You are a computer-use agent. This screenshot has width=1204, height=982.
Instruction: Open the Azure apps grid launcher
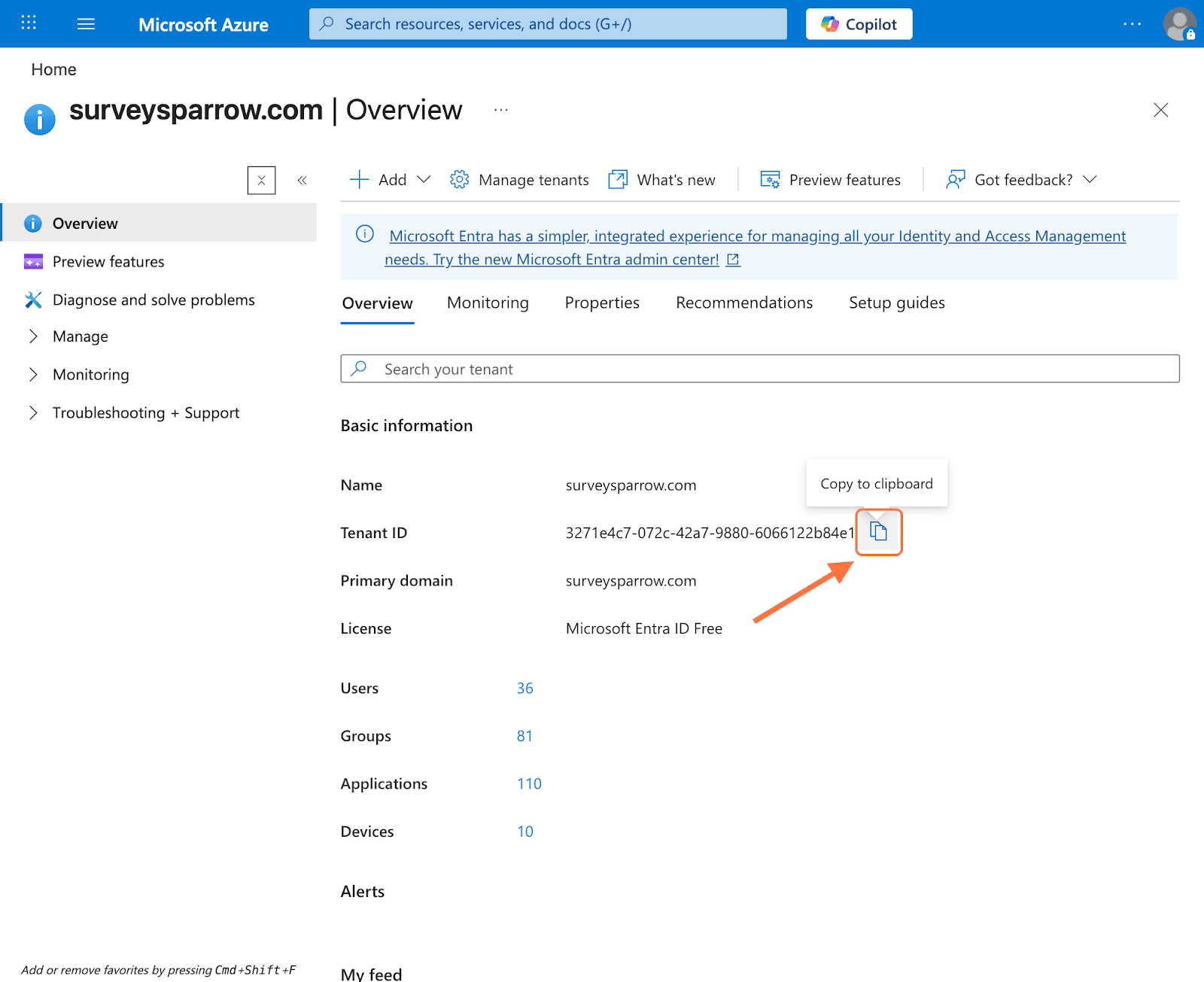(x=29, y=23)
